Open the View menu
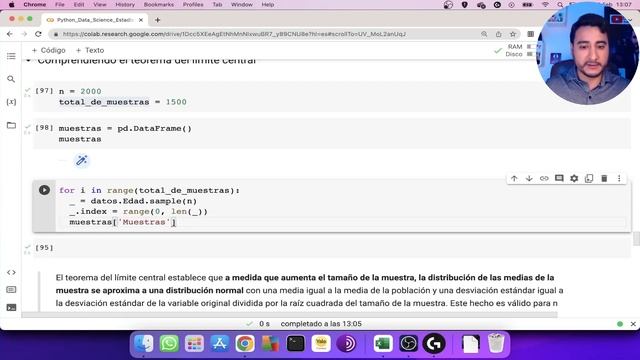 point(100,4)
